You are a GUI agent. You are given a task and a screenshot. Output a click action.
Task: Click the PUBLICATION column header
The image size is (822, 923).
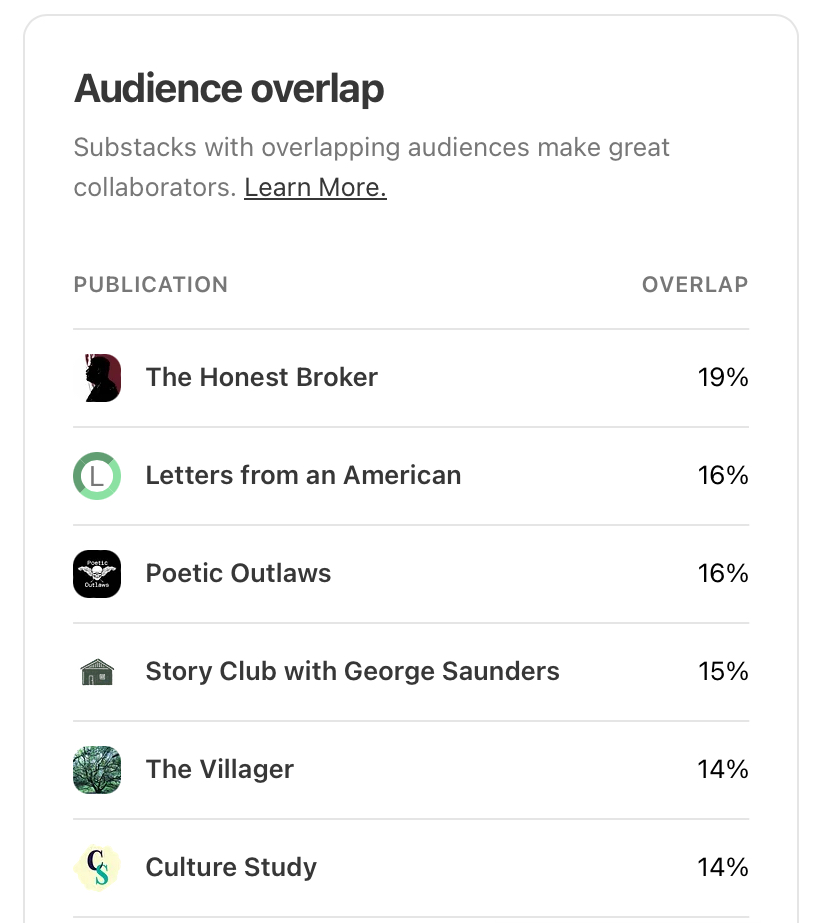tap(151, 285)
